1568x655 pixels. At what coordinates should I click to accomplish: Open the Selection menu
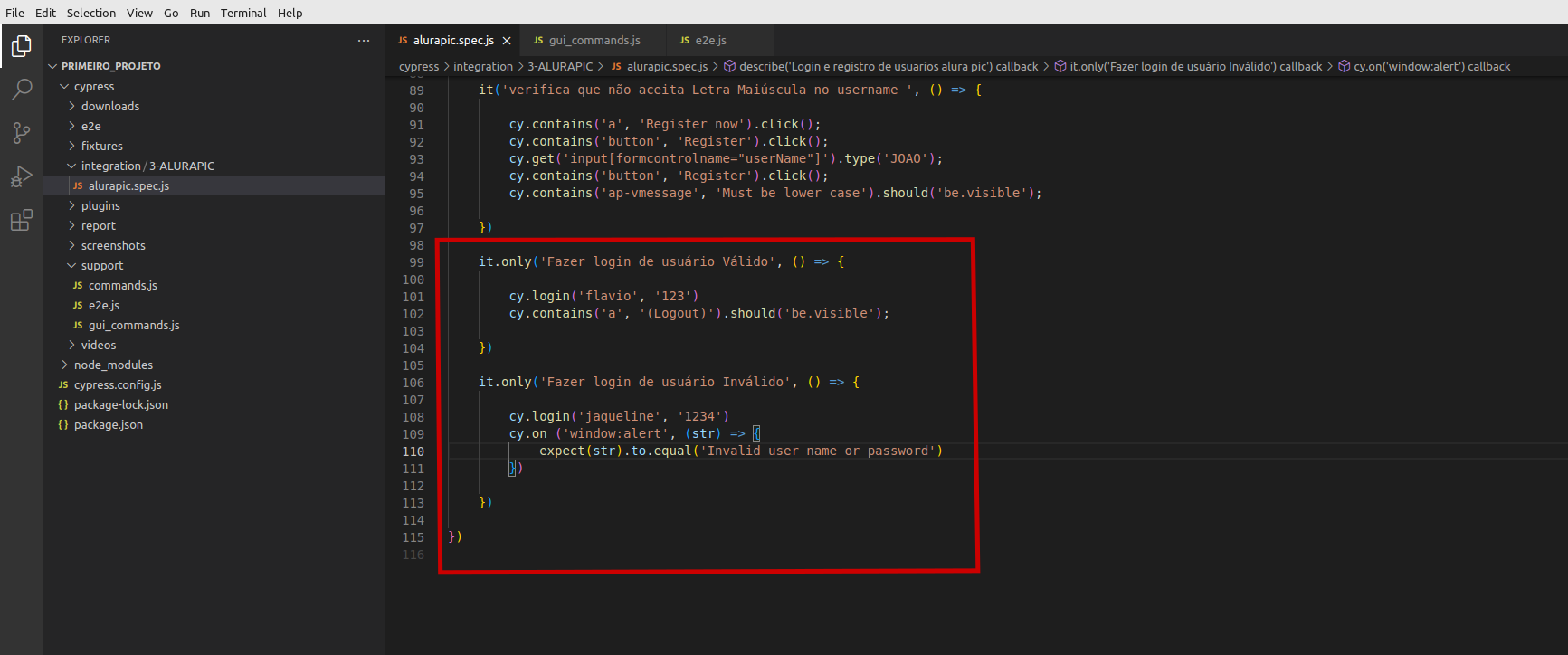(91, 13)
